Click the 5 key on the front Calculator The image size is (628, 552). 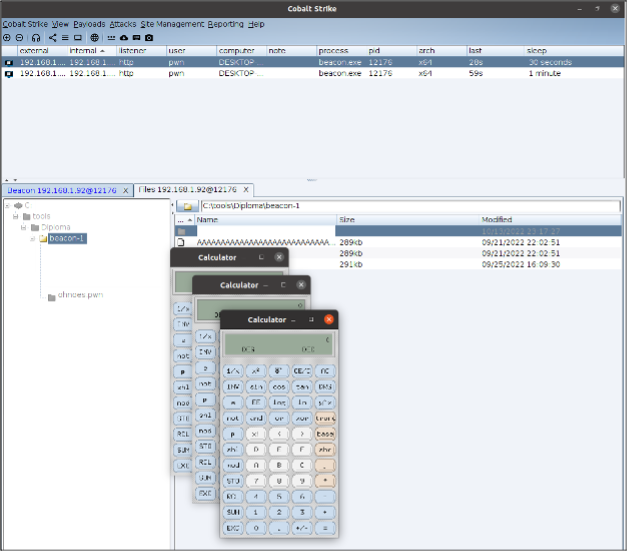(x=279, y=497)
